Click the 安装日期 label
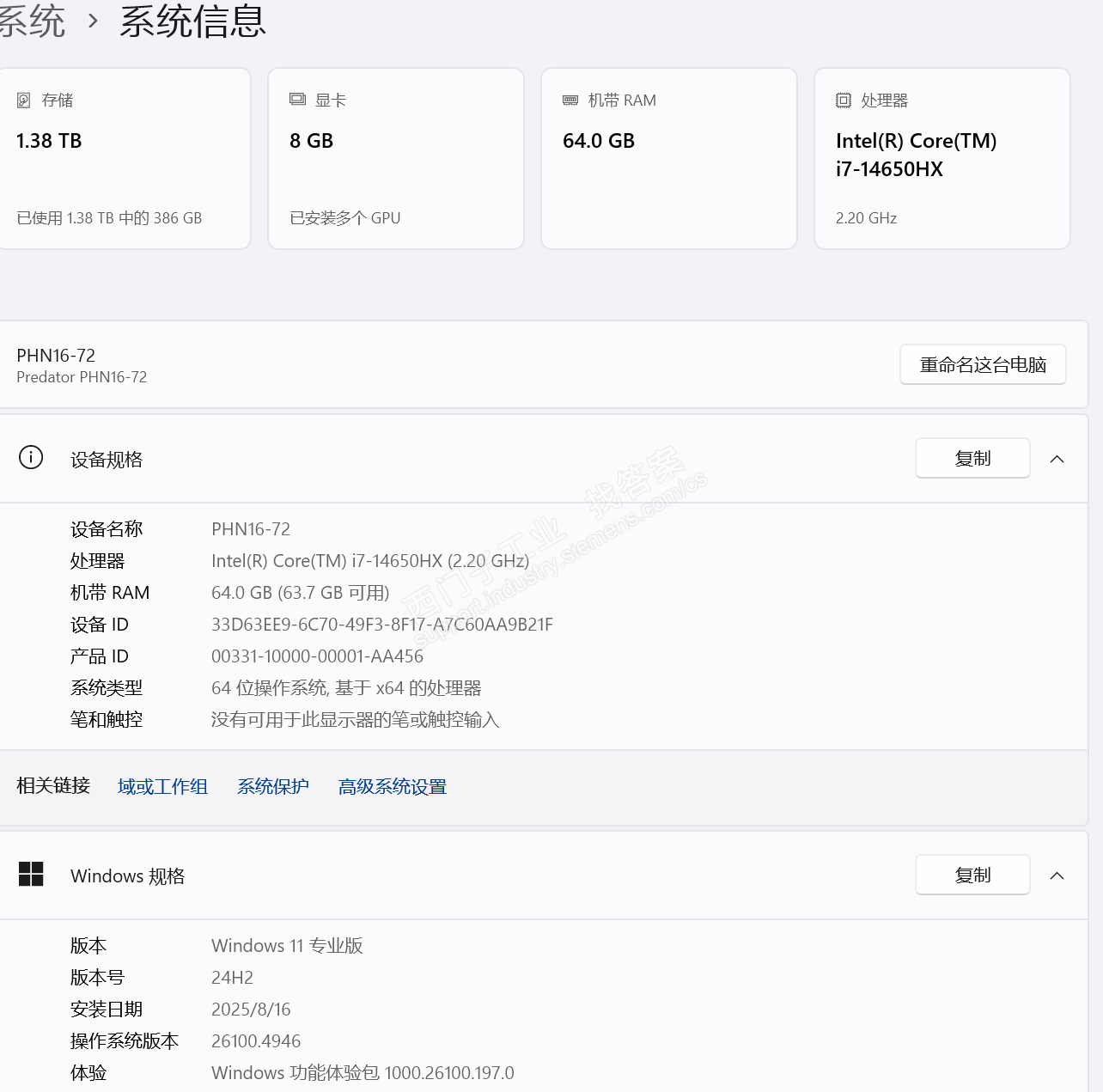1103x1092 pixels. coord(107,1010)
